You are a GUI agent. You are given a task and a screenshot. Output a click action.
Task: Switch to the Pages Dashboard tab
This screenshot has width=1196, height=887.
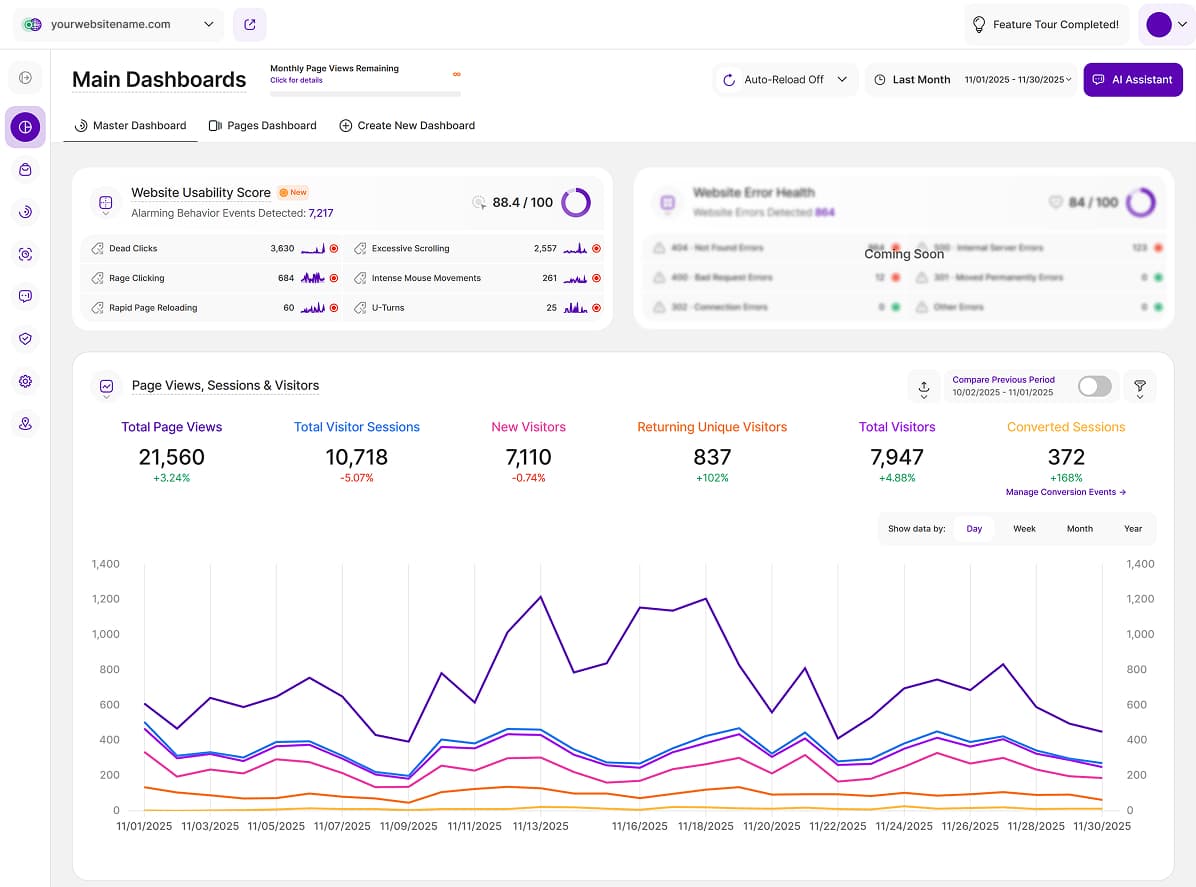coord(262,126)
